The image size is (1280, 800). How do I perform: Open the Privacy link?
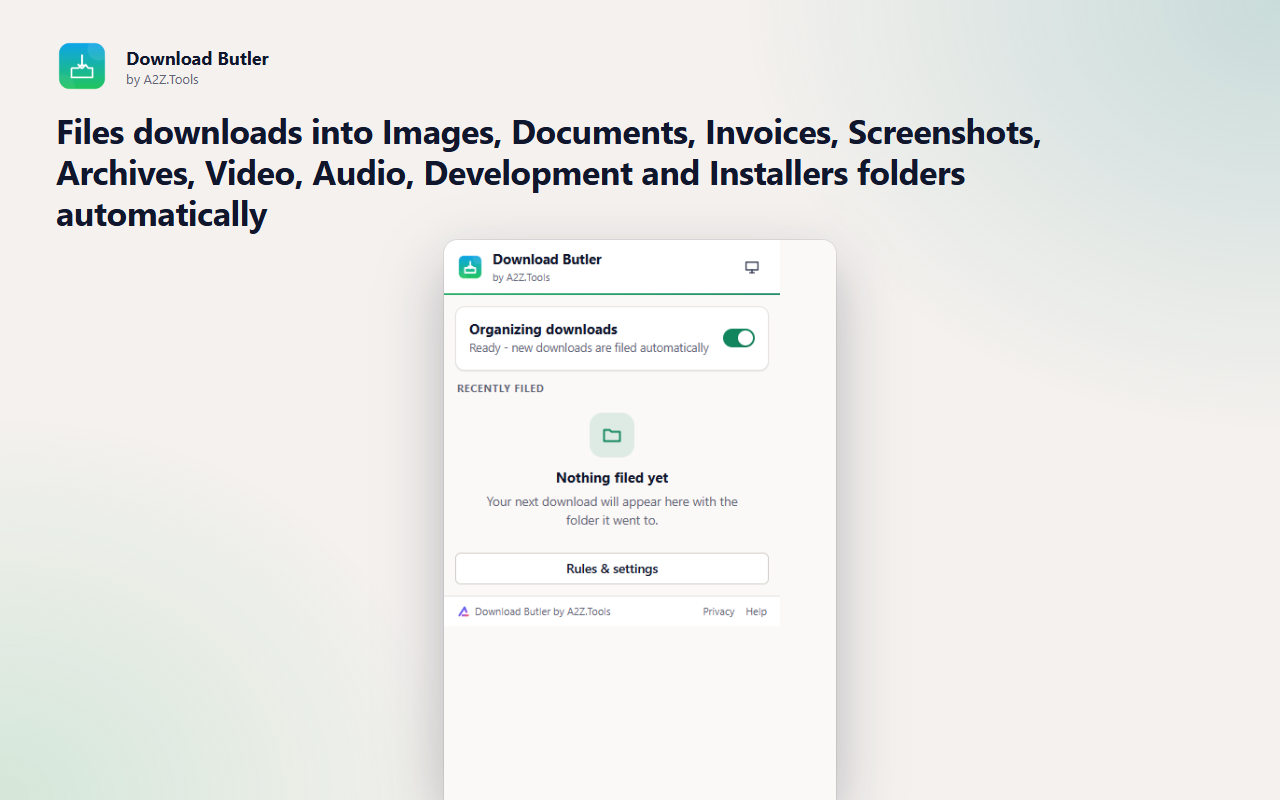[718, 612]
